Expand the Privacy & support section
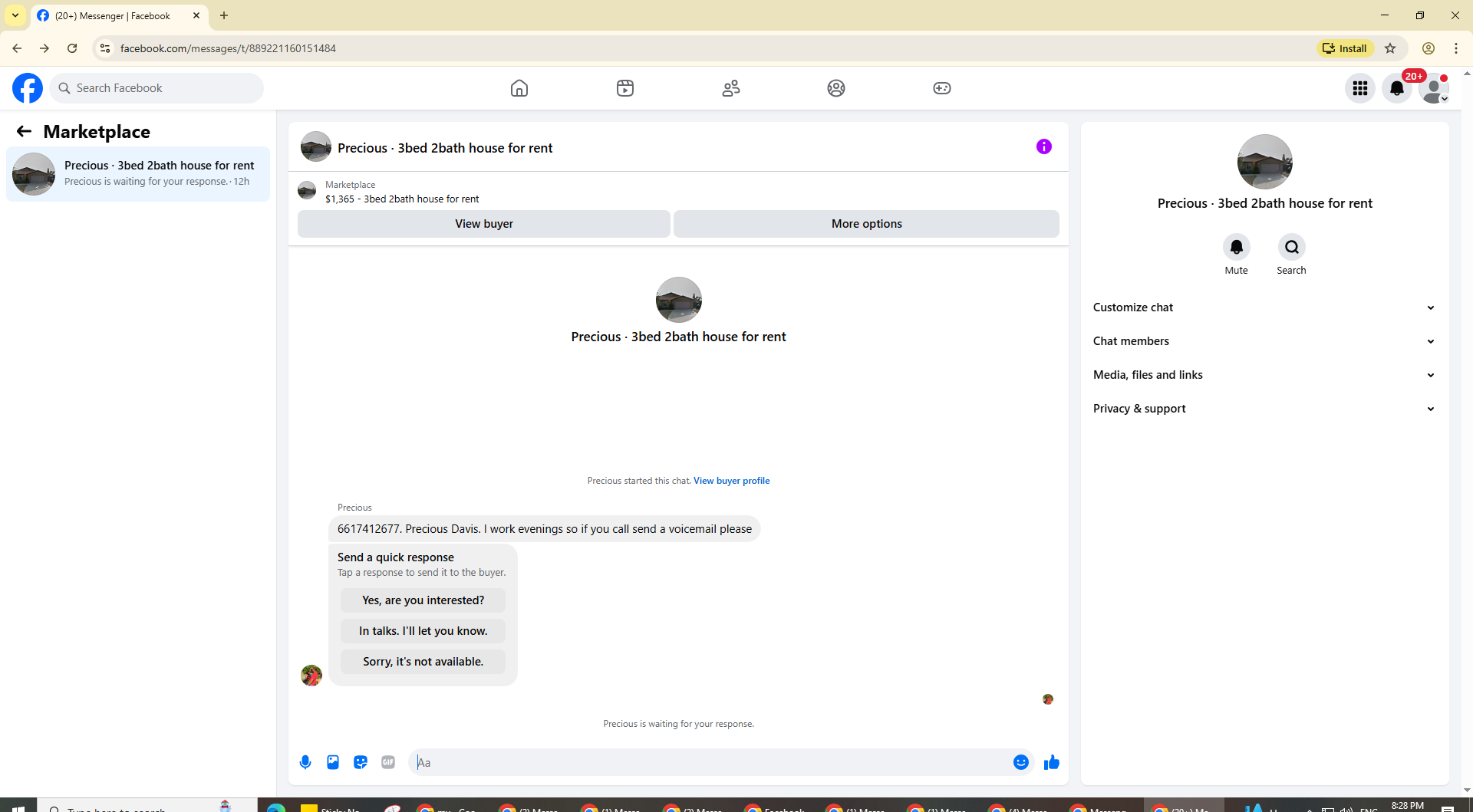The height and width of the screenshot is (812, 1473). pos(1265,409)
